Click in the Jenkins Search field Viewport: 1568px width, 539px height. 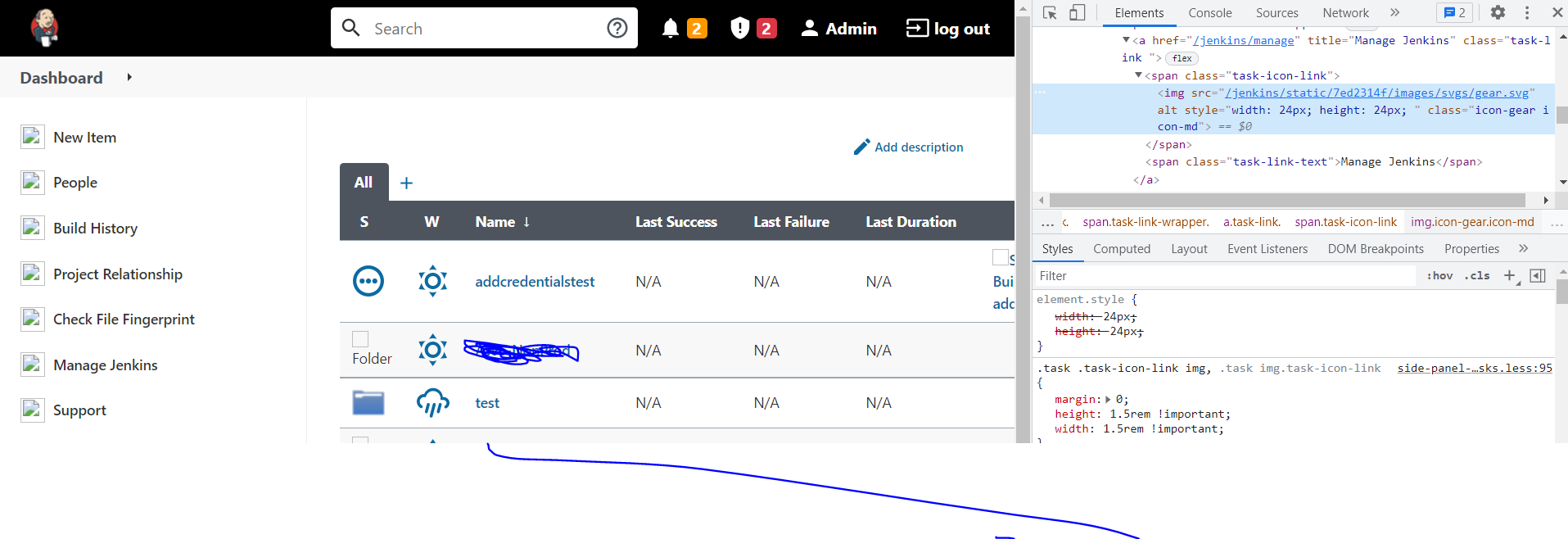484,28
